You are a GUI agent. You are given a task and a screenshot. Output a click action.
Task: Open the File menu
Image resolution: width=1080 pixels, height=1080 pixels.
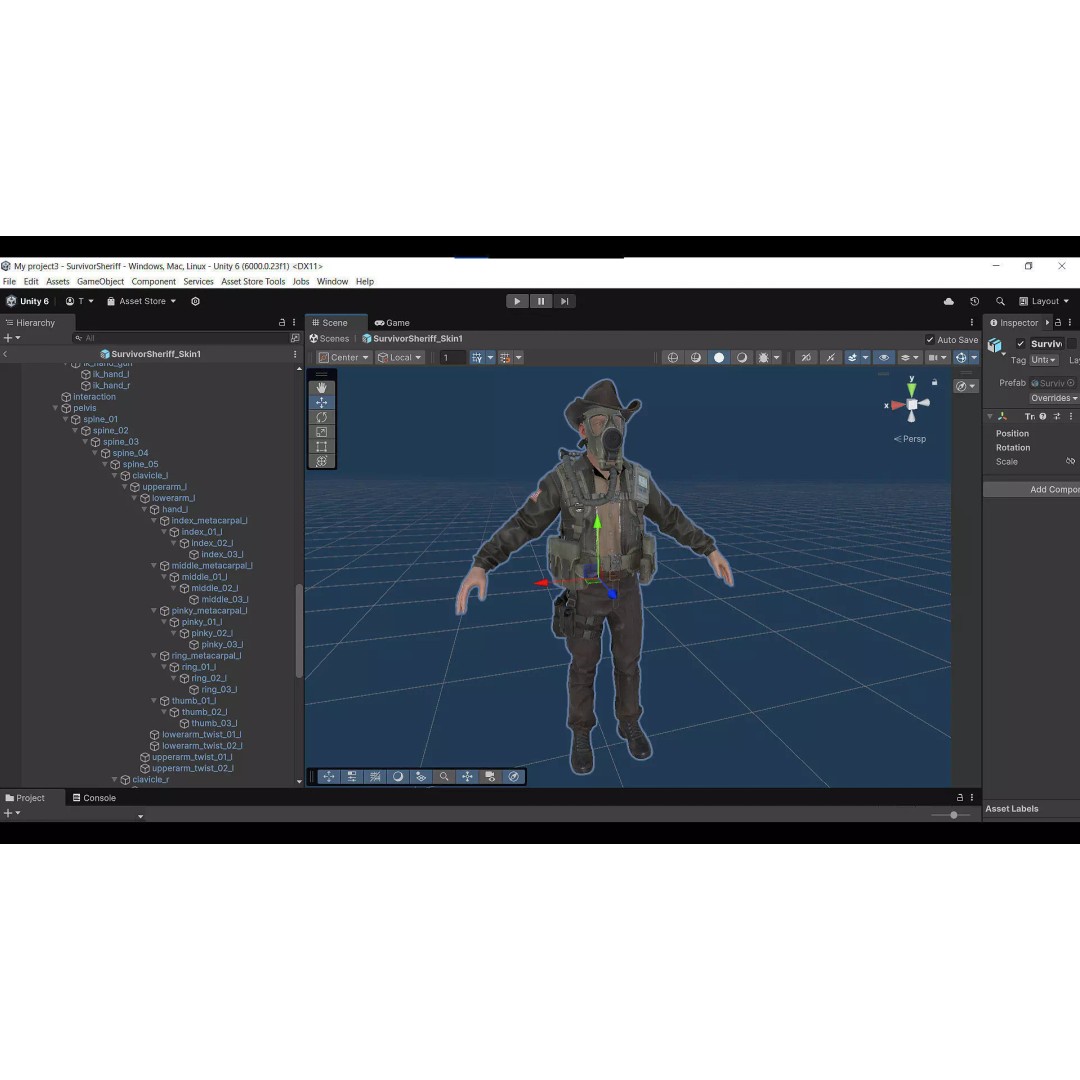coord(10,282)
